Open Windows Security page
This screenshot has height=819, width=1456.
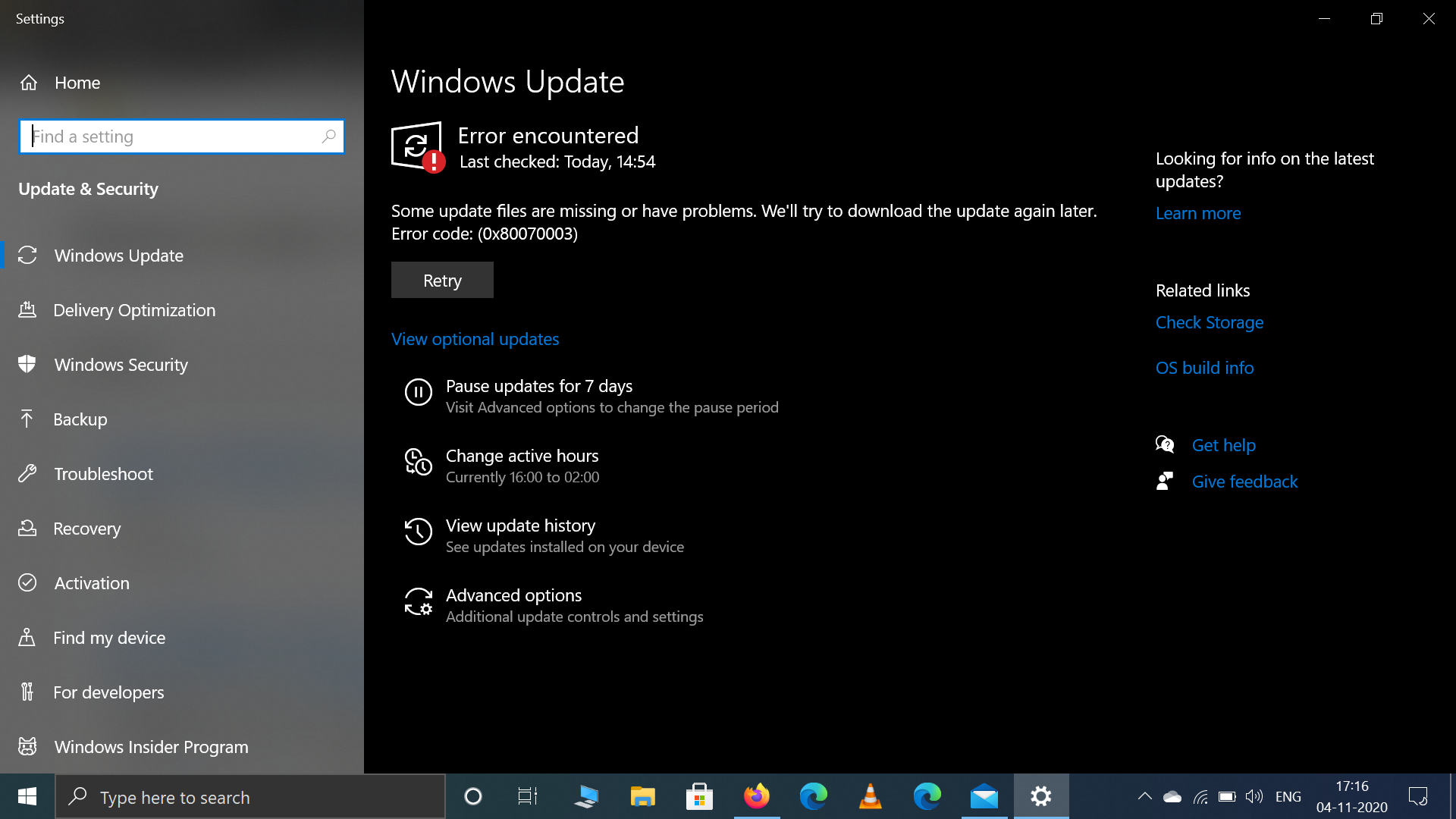click(x=182, y=365)
